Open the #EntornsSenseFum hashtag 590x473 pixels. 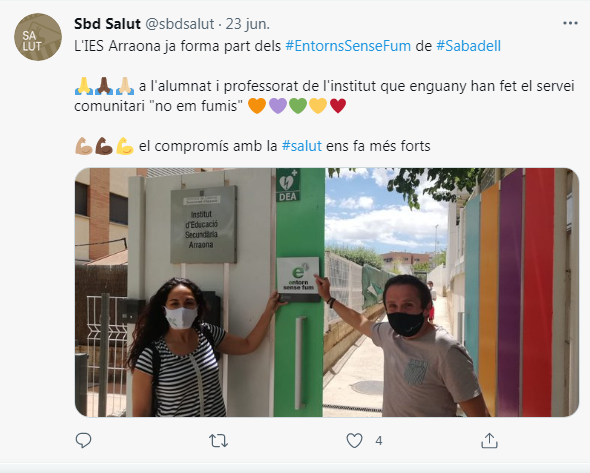348,46
